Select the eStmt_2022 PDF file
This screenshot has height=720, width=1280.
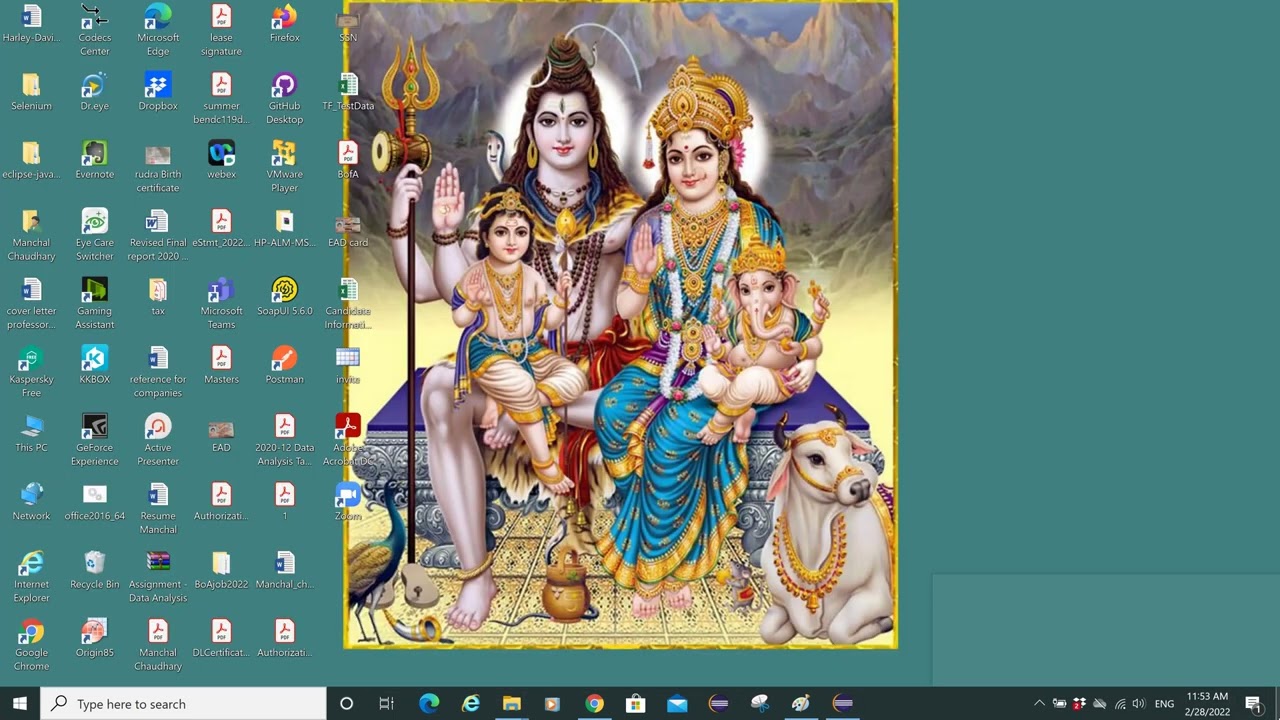(x=221, y=228)
